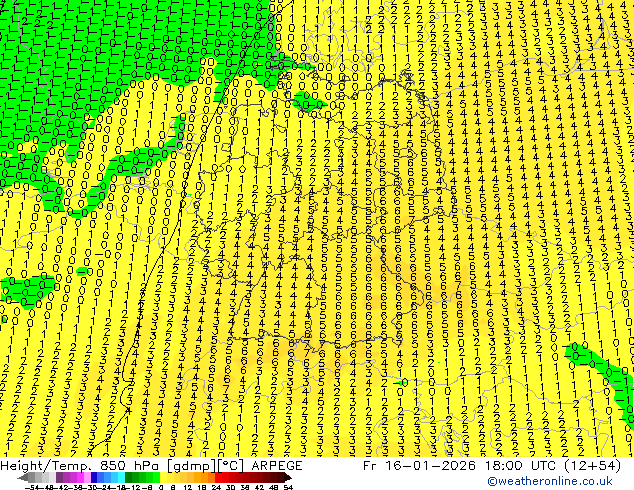This screenshot has height=490, width=634.
Task: Click the '(12+54)' forecast run label
Action: tap(593, 466)
